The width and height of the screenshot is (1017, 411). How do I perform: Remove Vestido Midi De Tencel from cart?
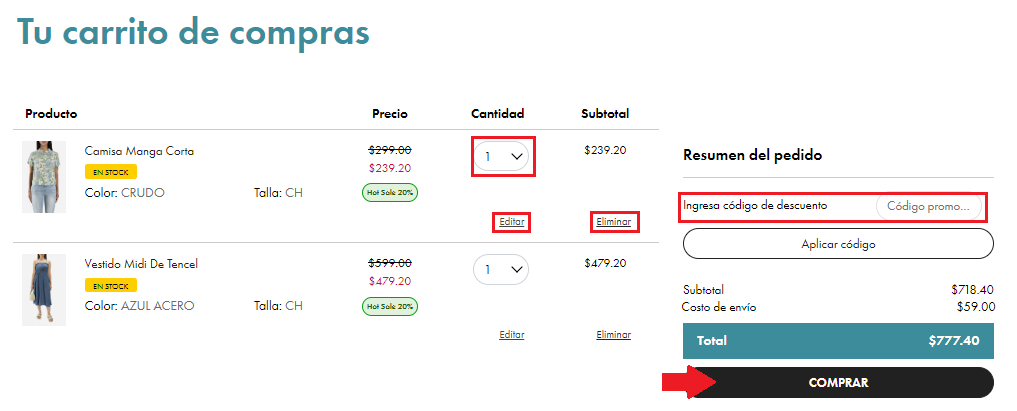click(613, 335)
